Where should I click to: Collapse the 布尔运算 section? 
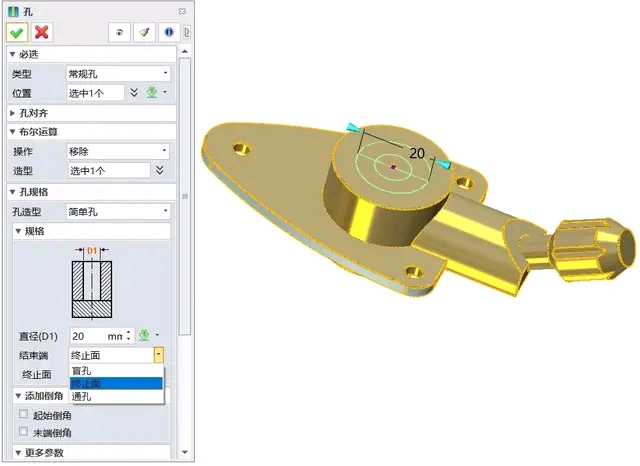(12, 132)
